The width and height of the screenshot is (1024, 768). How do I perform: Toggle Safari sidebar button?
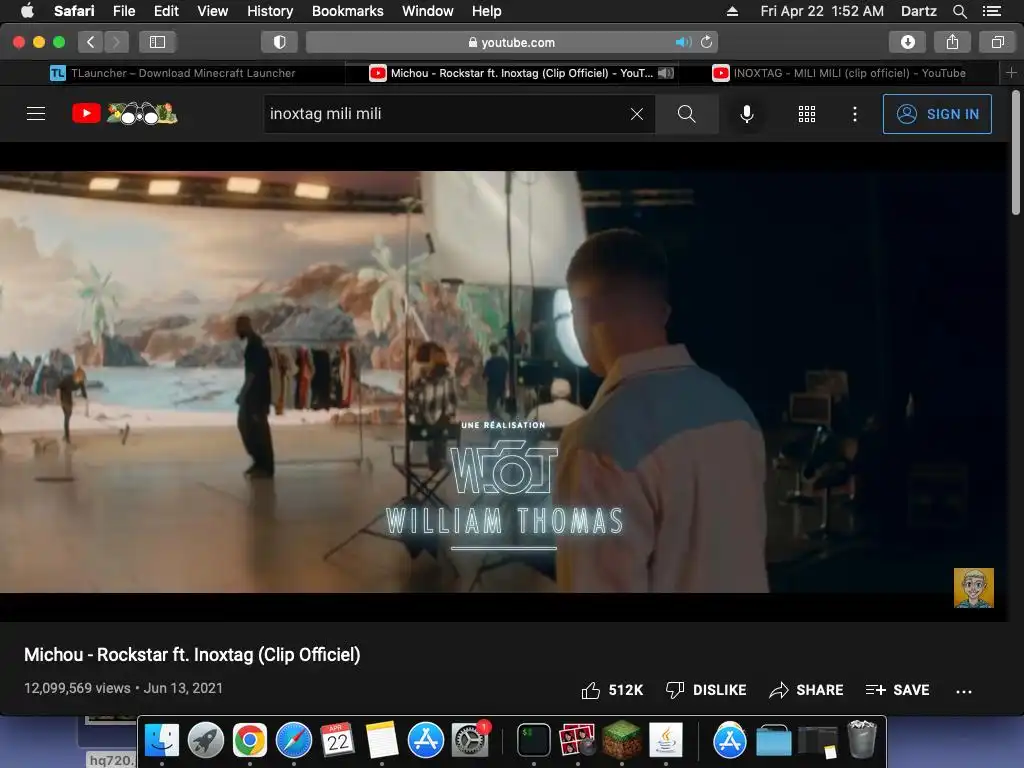(x=157, y=42)
